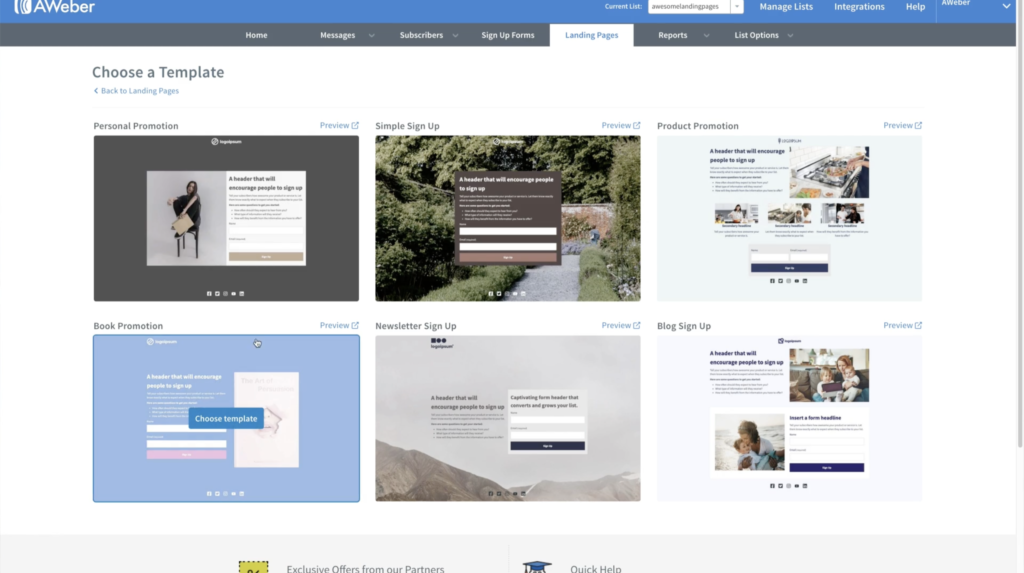Expand the Messages menu chevron

pyautogui.click(x=372, y=35)
